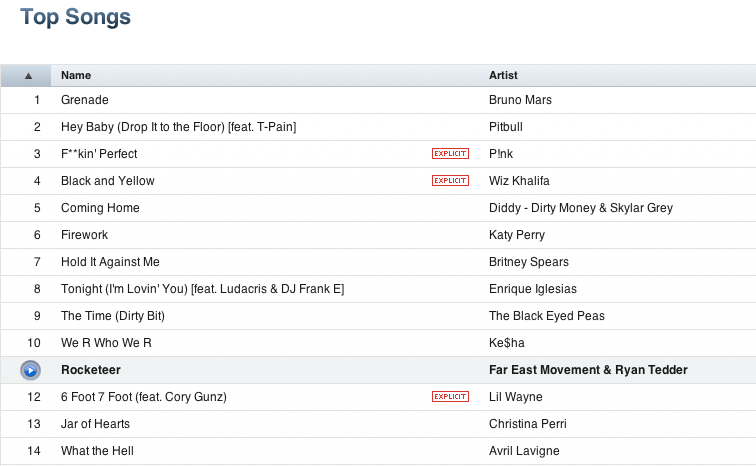Click the EXPLICIT badge on F**kin' Perfect
Screen dimensions: 756x466
(450, 154)
